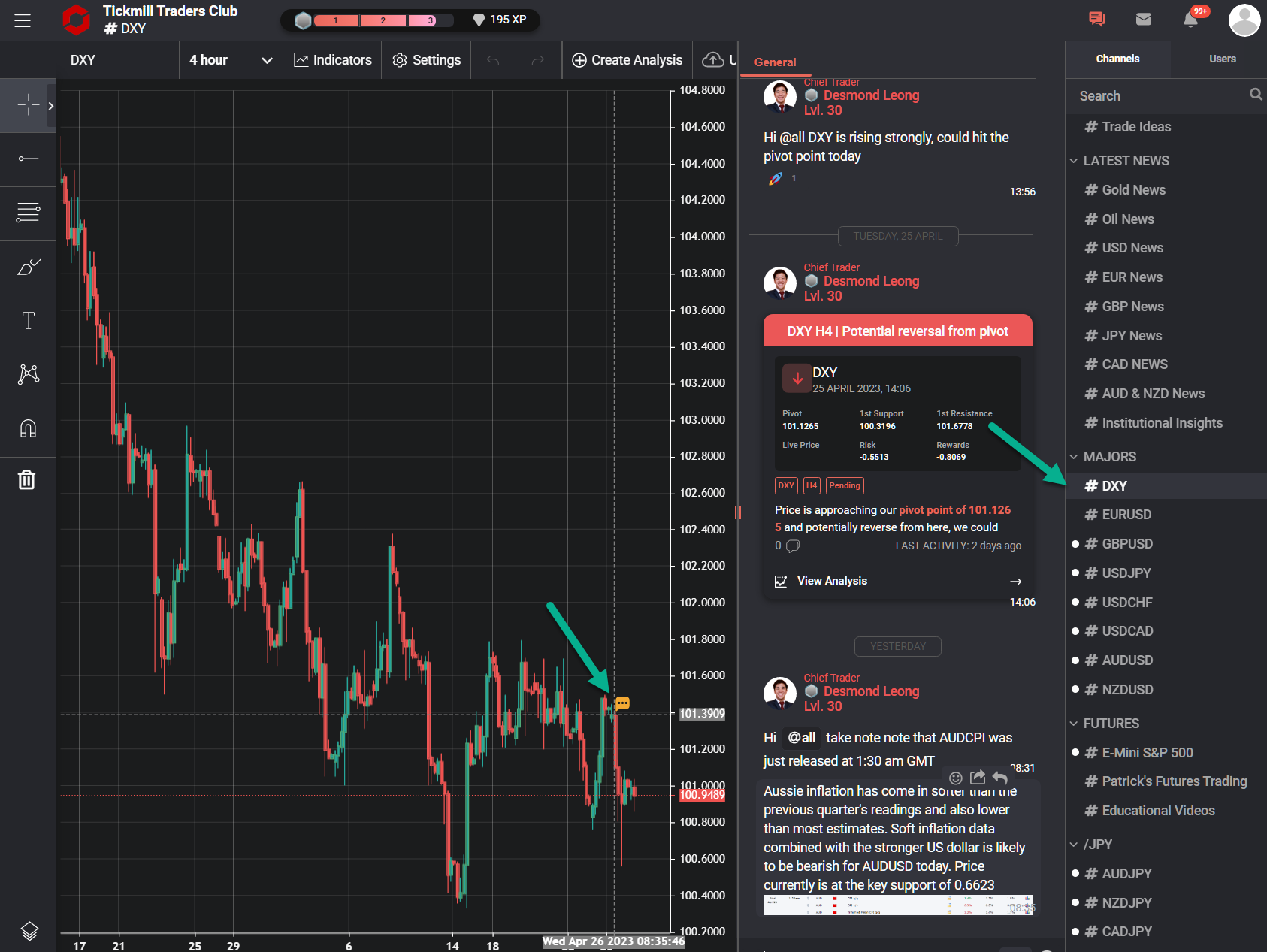Click the H4 tag on analysis card
Viewport: 1267px width, 952px height.
812,485
